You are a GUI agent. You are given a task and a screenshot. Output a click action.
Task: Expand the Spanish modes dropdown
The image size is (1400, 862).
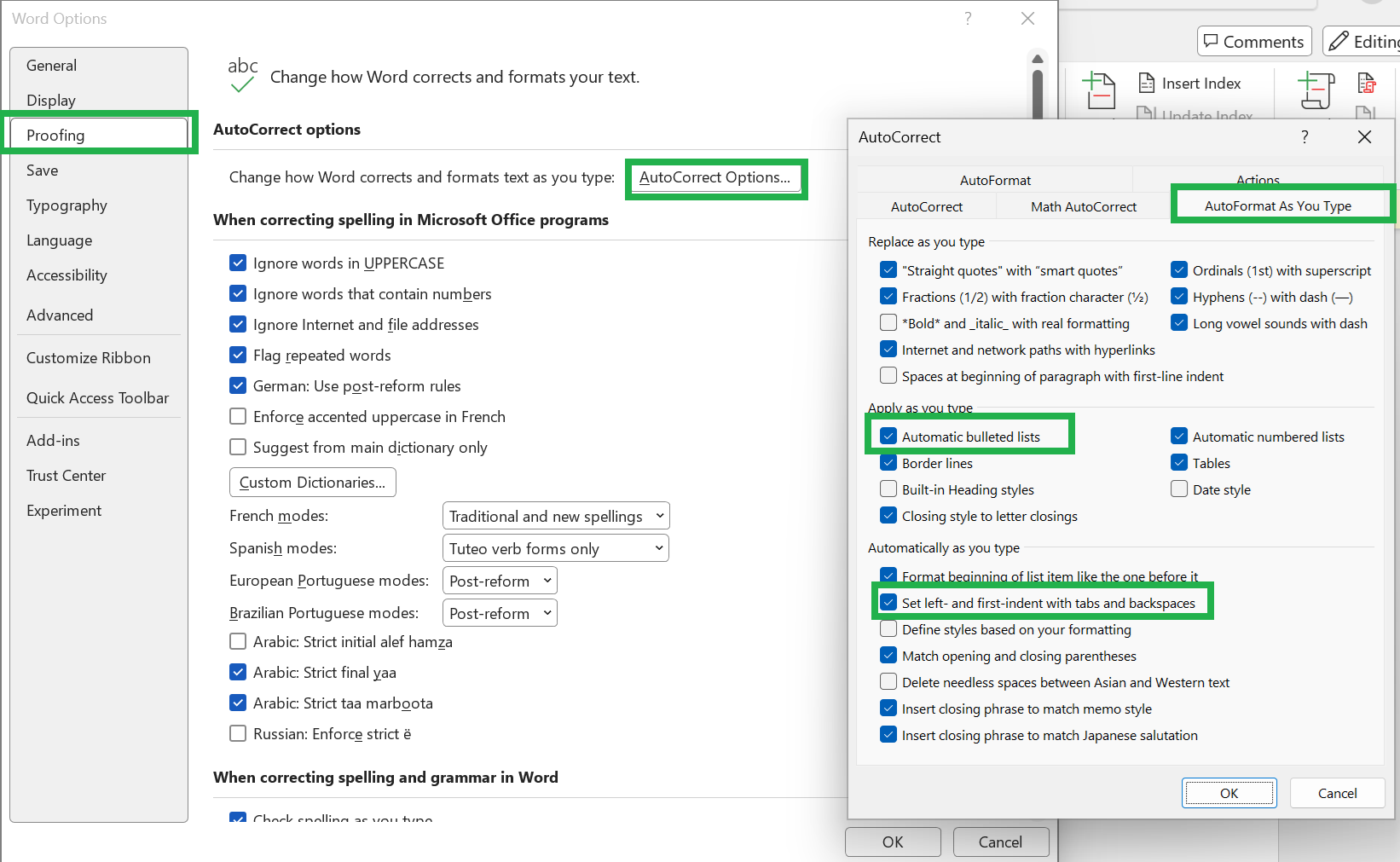tap(556, 548)
